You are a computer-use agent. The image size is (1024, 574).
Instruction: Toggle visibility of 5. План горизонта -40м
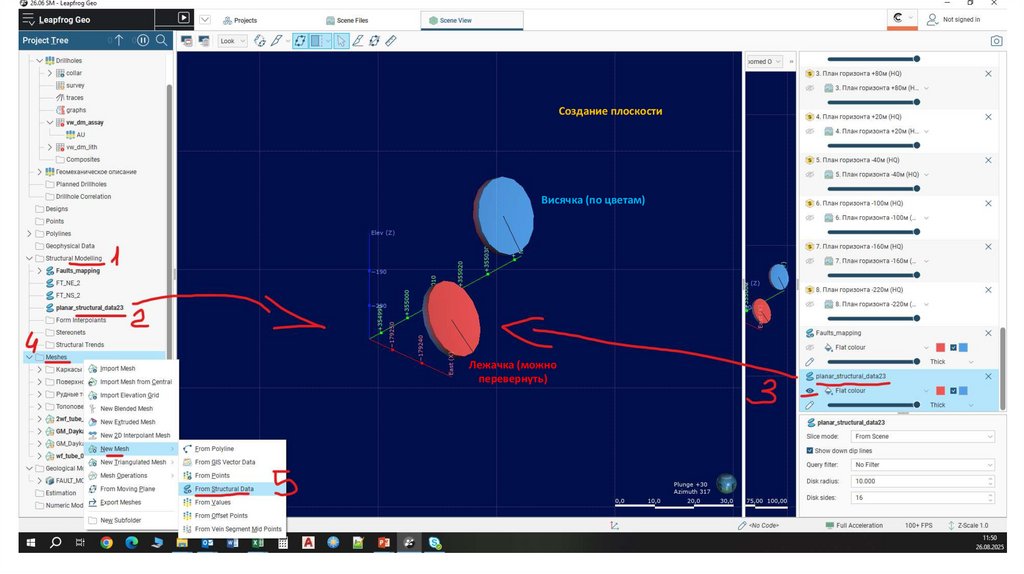point(810,174)
